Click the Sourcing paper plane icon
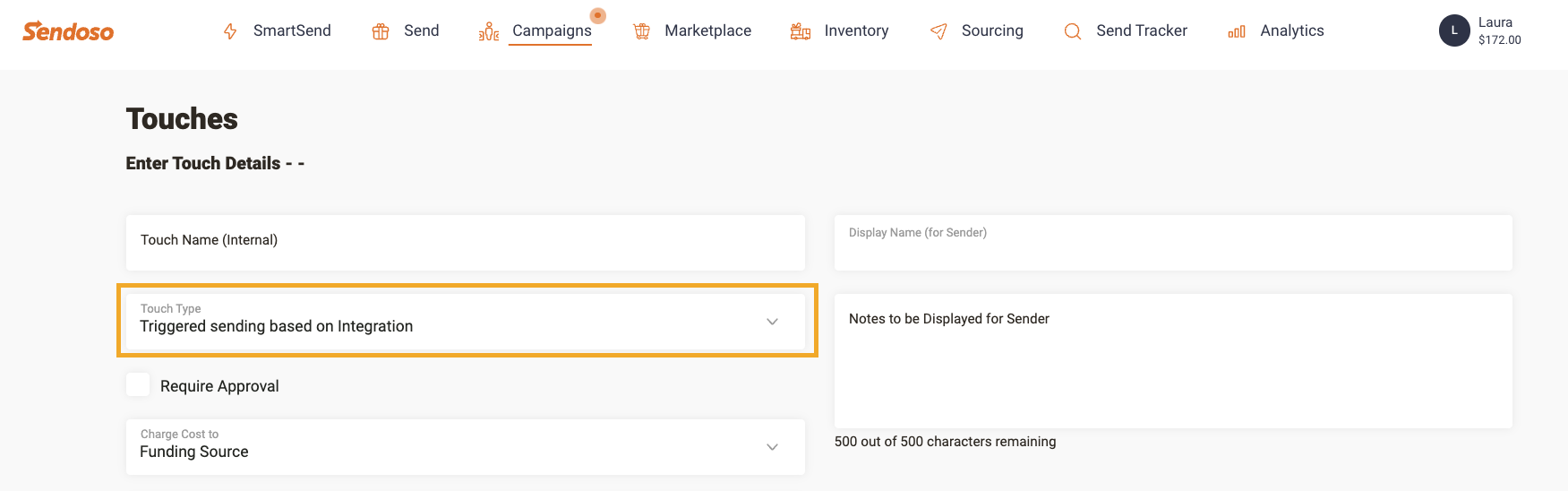 click(938, 31)
